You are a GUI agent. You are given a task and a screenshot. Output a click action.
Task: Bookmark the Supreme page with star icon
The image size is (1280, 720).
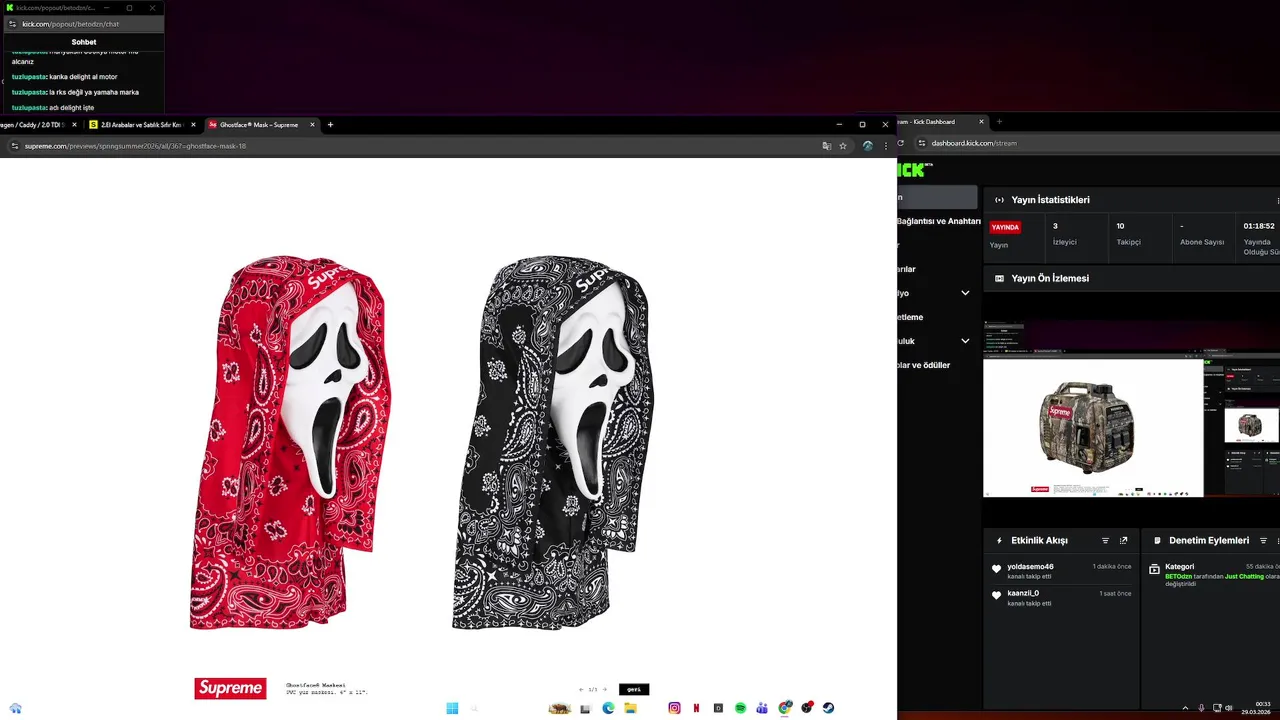pos(843,146)
